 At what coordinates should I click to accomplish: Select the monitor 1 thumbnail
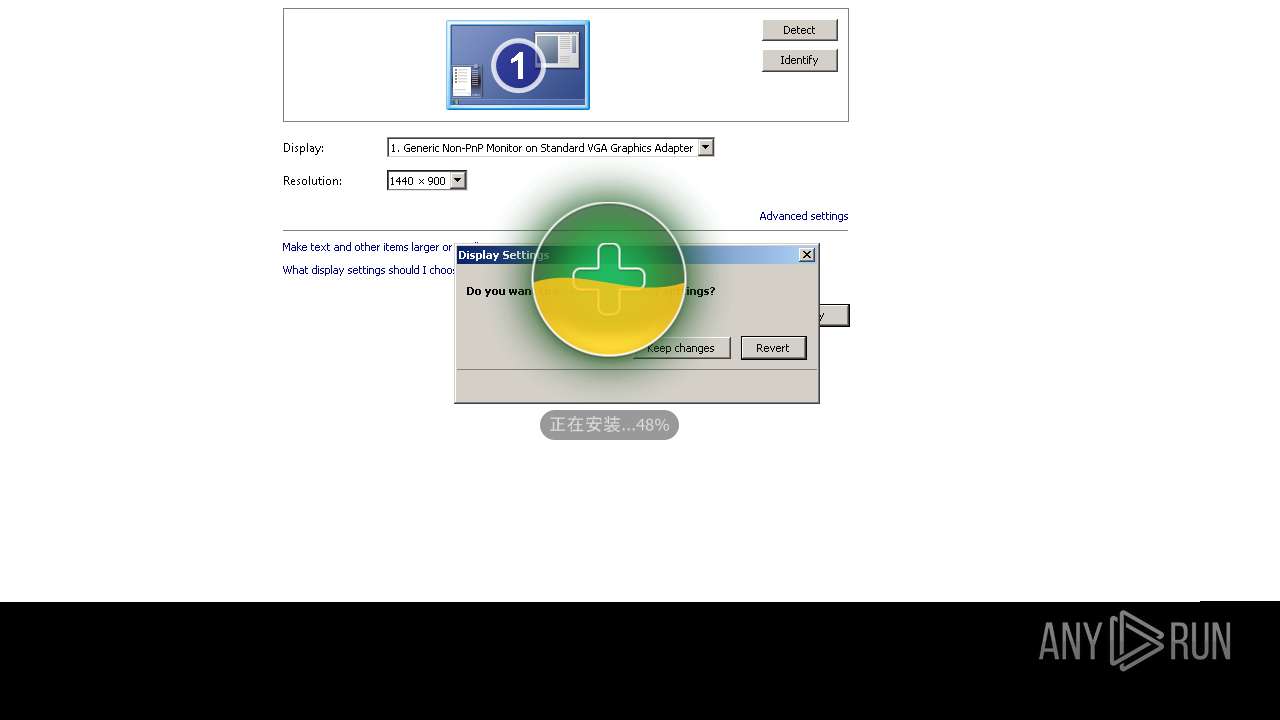tap(518, 65)
